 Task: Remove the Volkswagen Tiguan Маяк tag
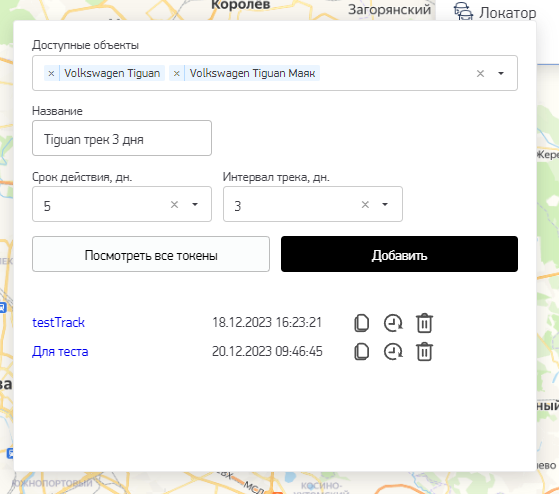point(176,73)
